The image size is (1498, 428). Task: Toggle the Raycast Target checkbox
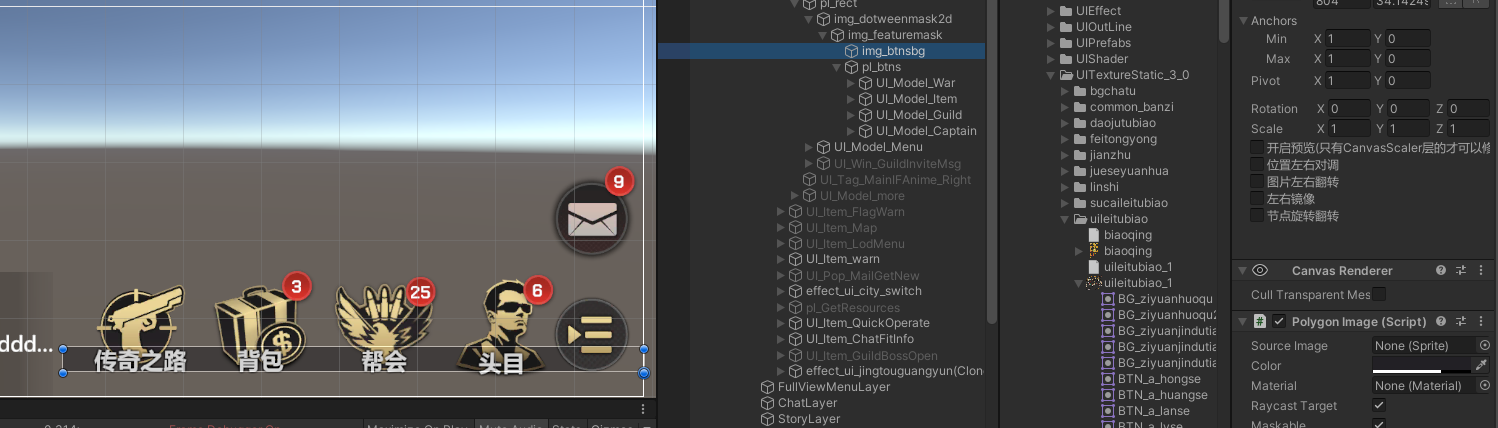[x=1379, y=406]
